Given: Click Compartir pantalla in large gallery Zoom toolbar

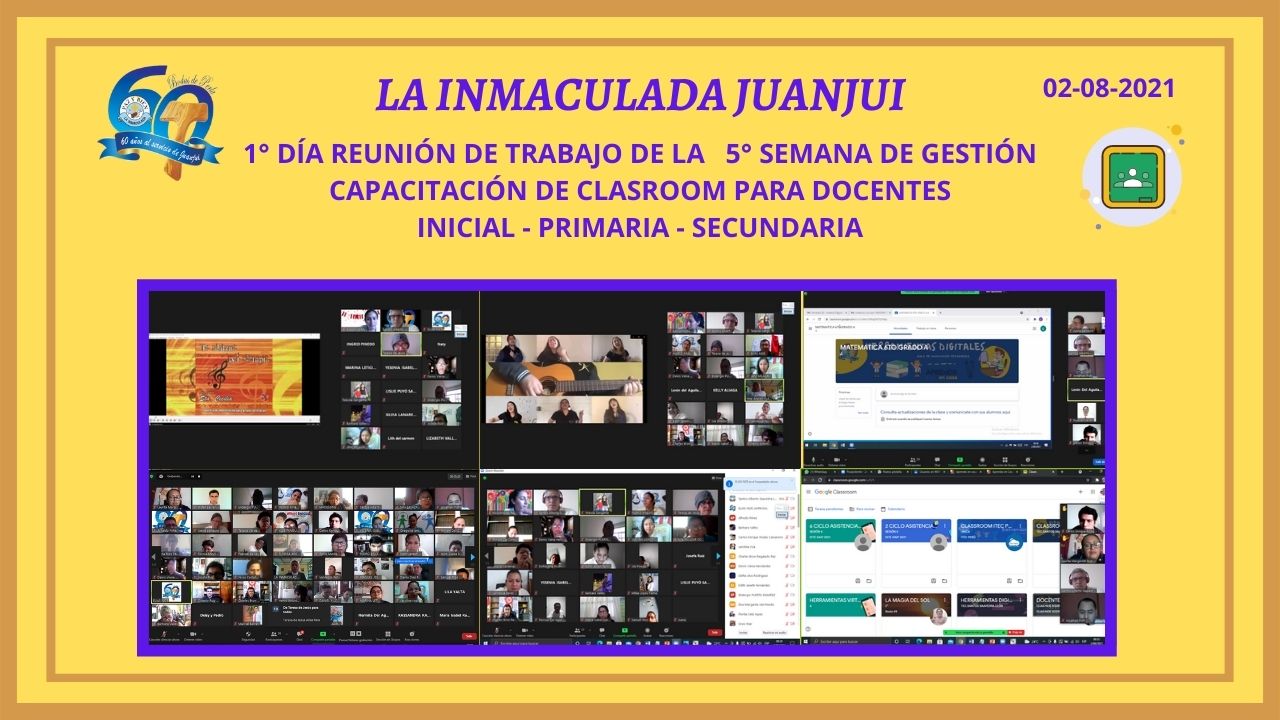Looking at the screenshot, I should coord(323,634).
